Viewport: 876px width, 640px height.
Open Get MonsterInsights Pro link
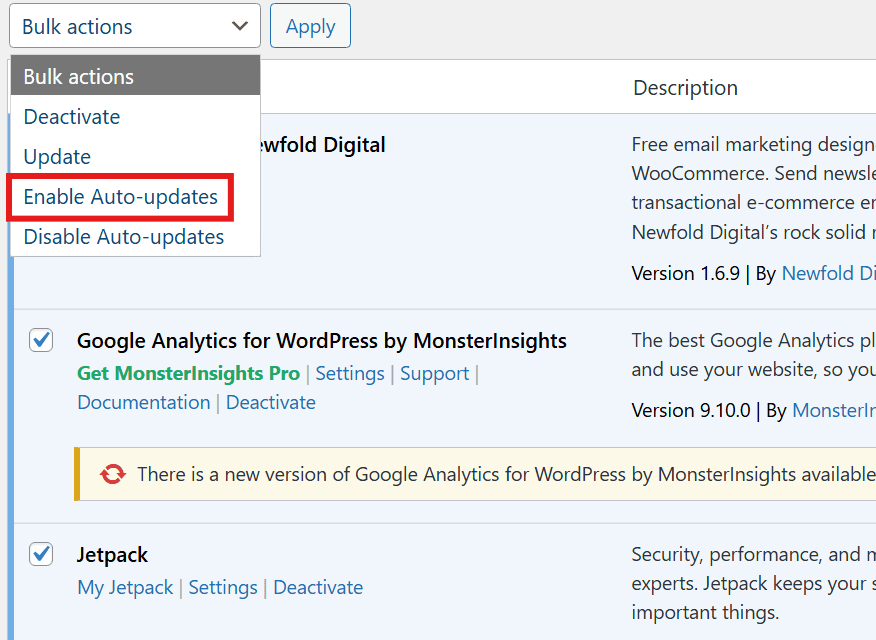point(188,373)
